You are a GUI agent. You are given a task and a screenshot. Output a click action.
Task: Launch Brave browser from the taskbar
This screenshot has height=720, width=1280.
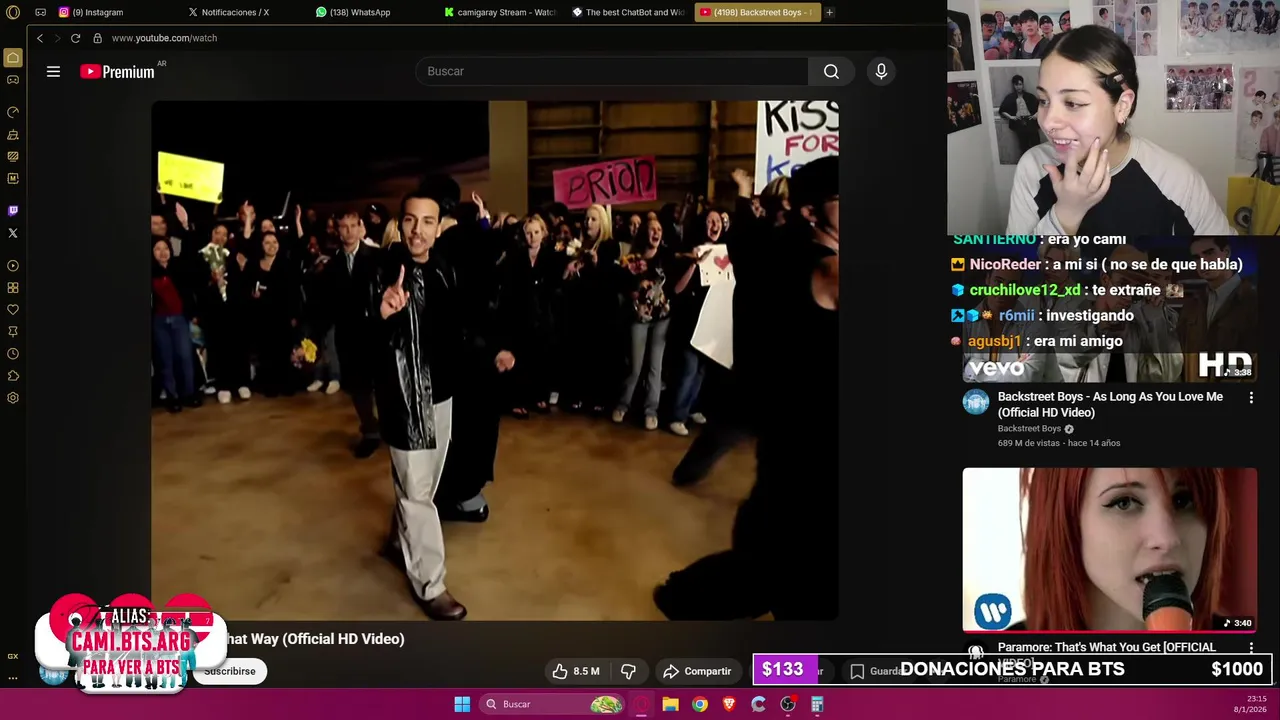(729, 704)
